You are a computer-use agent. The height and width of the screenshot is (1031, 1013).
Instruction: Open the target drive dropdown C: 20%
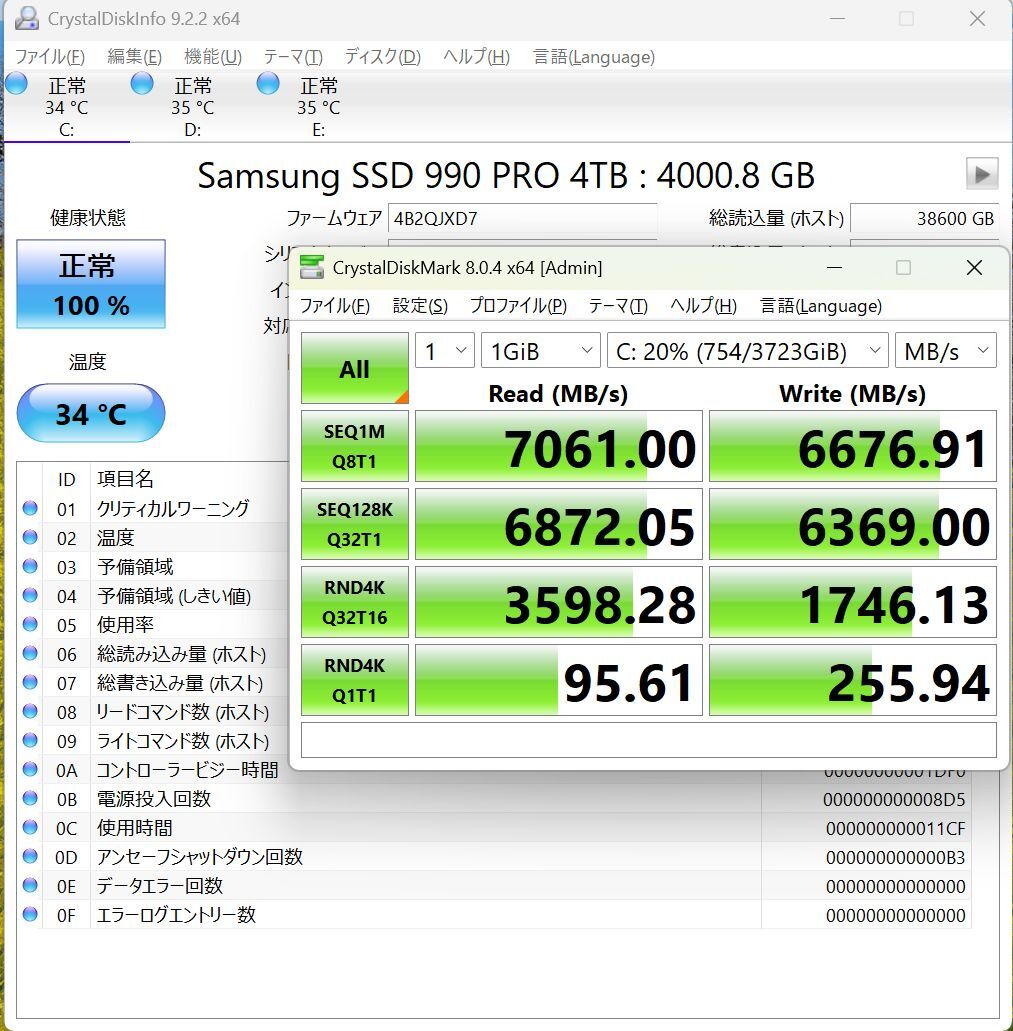click(x=747, y=352)
